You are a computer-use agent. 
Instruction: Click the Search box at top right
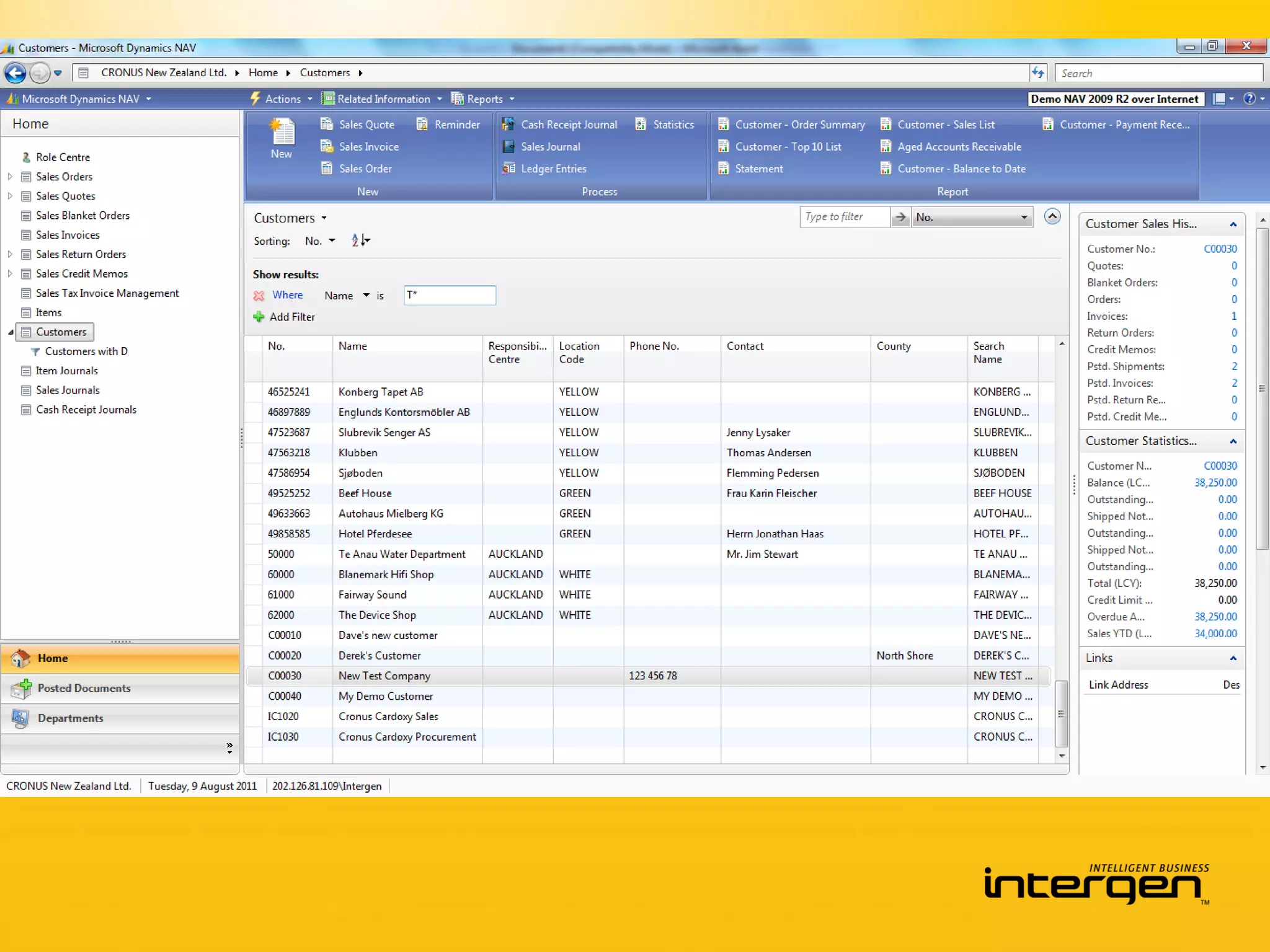1158,73
